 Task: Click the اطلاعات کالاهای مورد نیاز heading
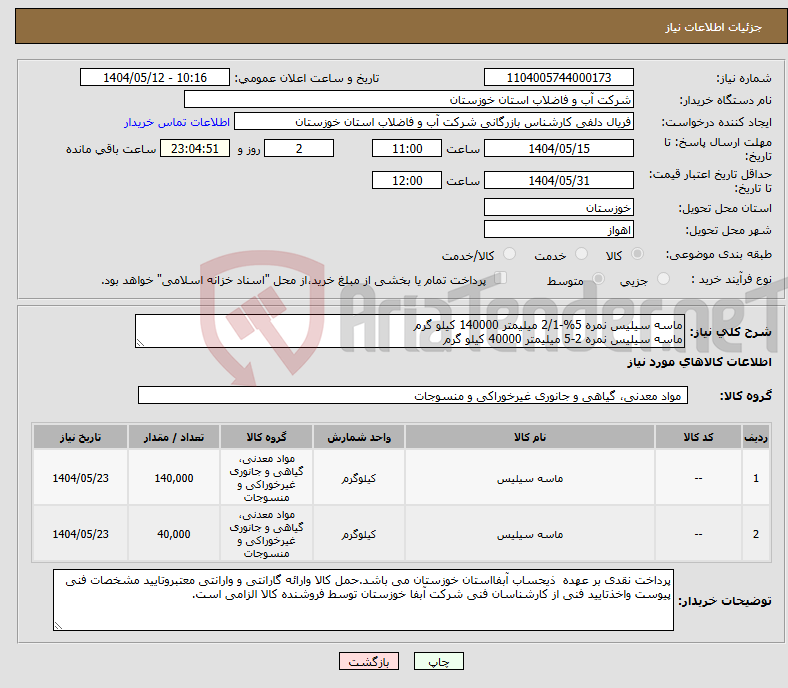[x=699, y=362]
